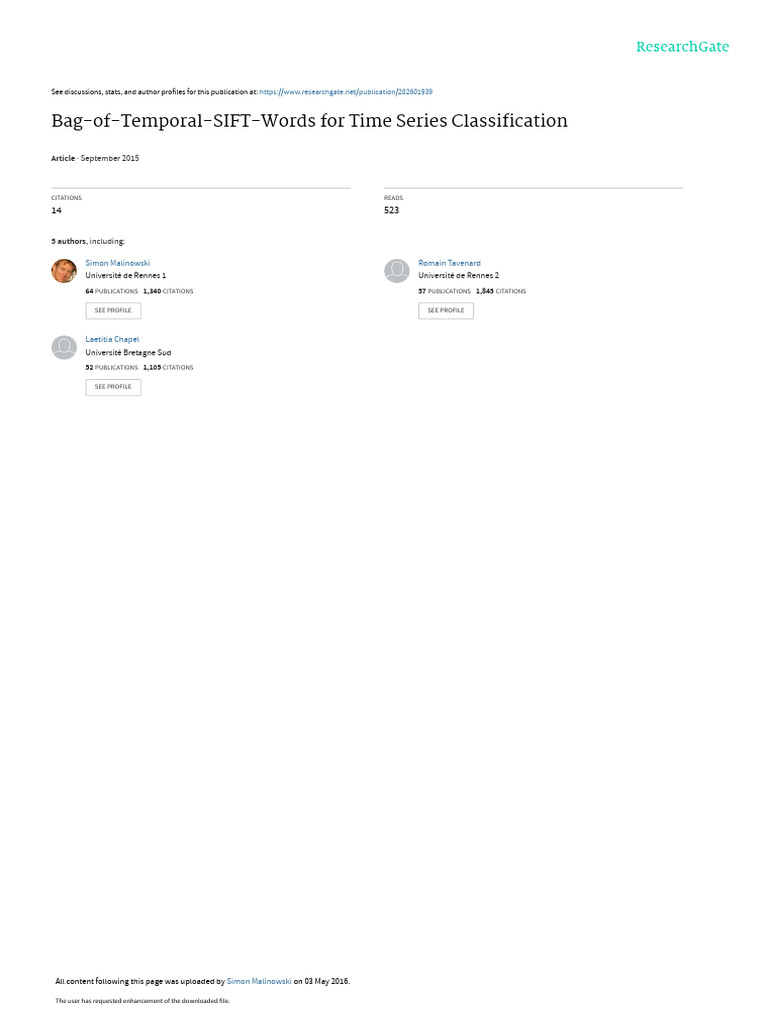Open Romain Tavenard's author name link

[449, 263]
